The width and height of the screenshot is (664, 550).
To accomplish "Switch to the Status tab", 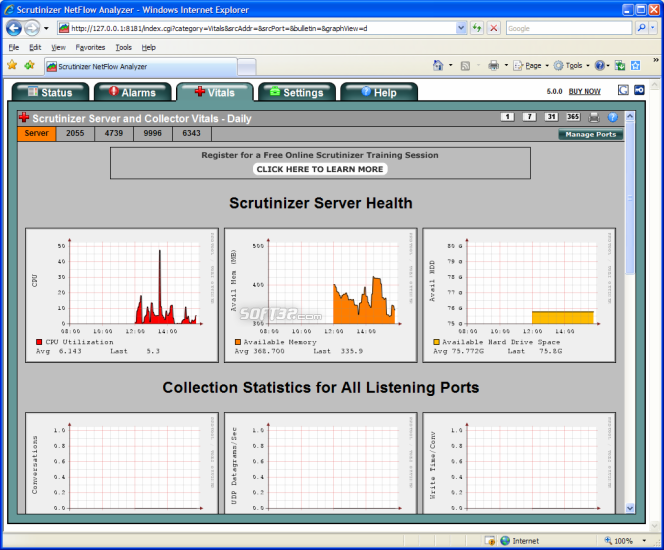I will click(50, 92).
